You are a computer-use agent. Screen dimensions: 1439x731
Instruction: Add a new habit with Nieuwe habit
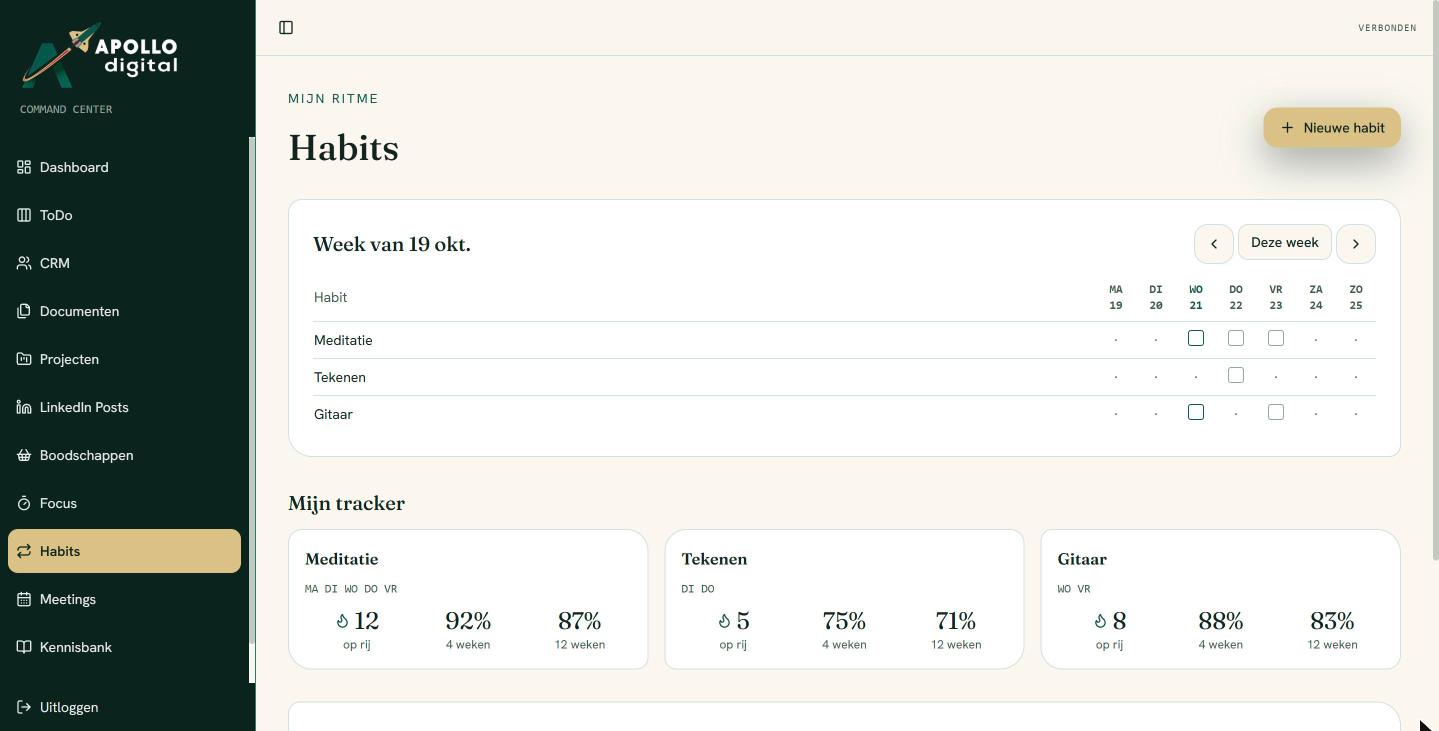1332,128
